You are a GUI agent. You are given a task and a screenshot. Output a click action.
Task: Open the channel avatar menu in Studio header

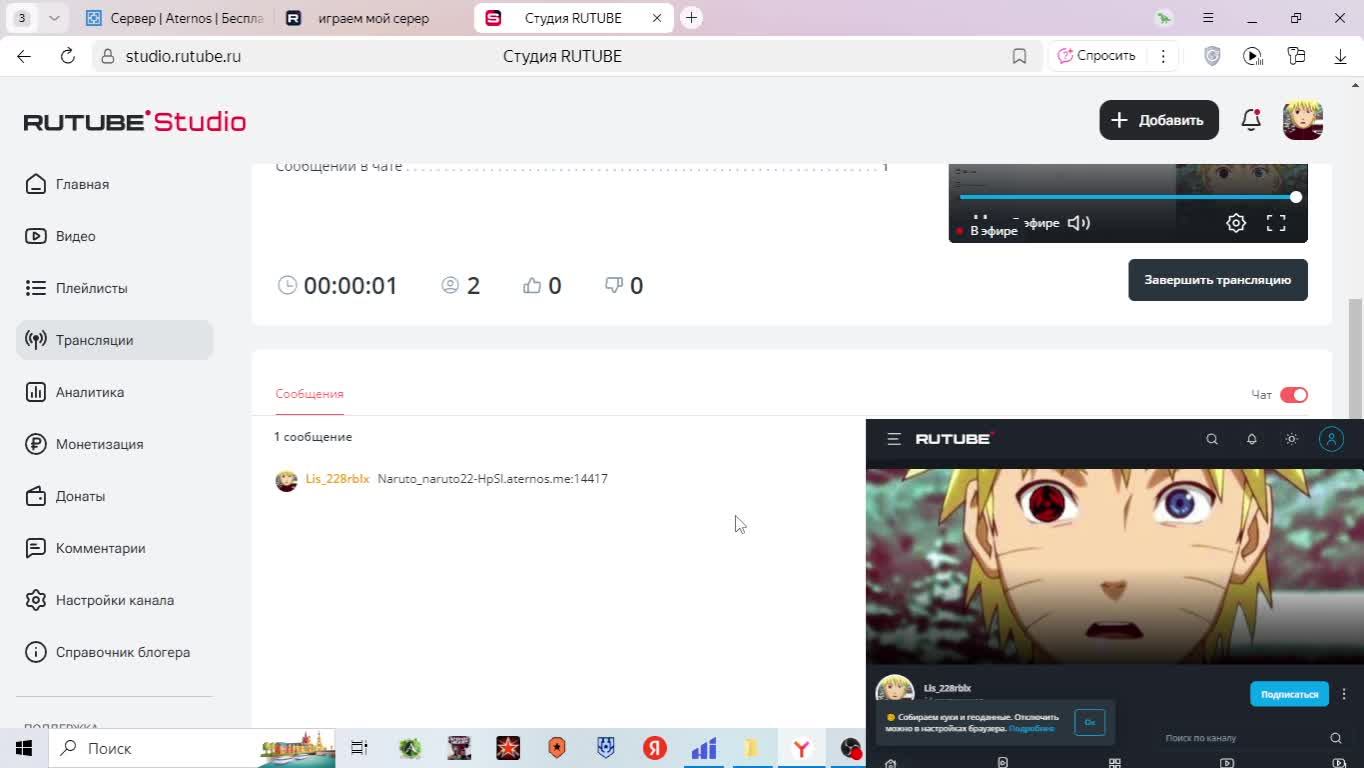[x=1303, y=120]
